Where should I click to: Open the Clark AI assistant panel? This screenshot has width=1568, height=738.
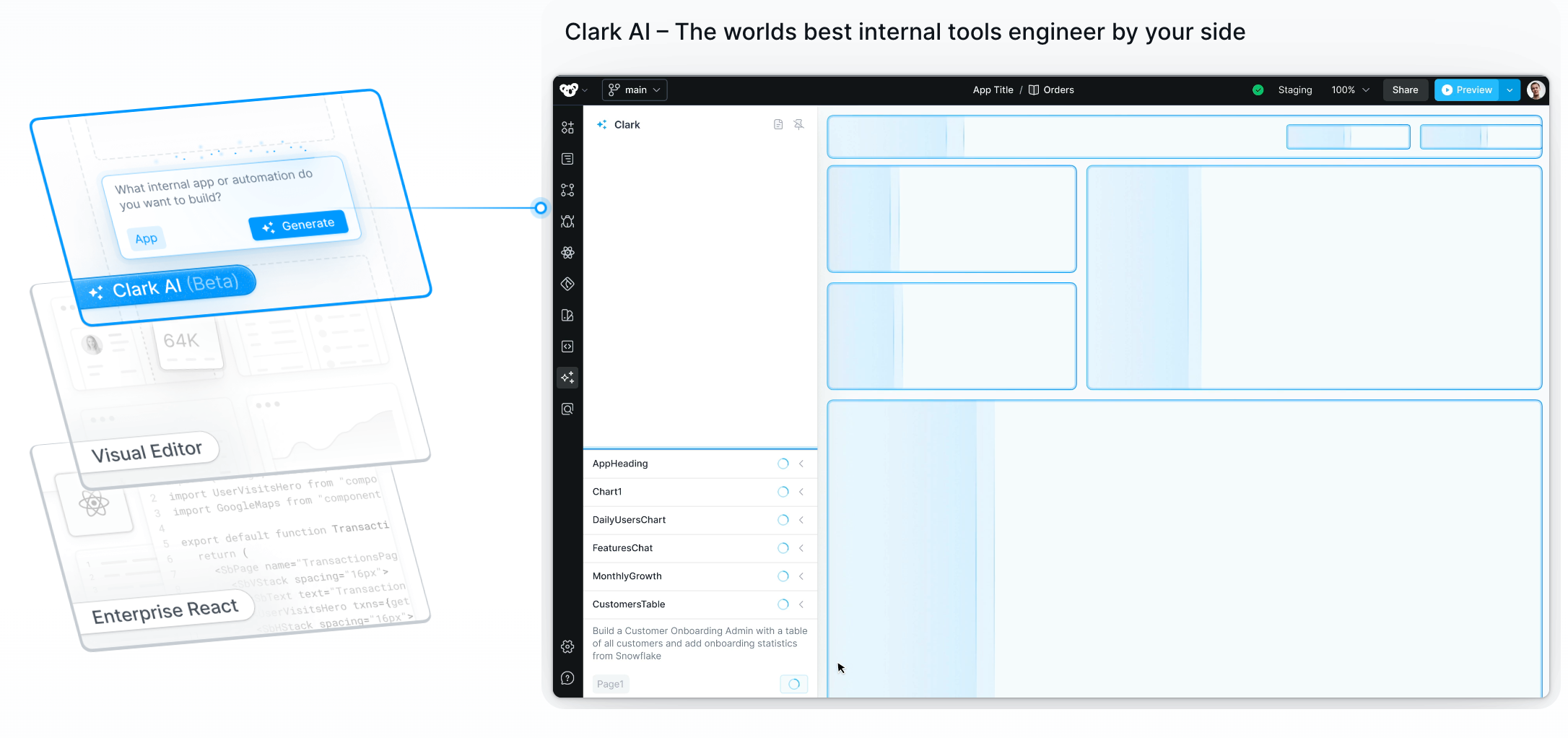click(x=567, y=378)
